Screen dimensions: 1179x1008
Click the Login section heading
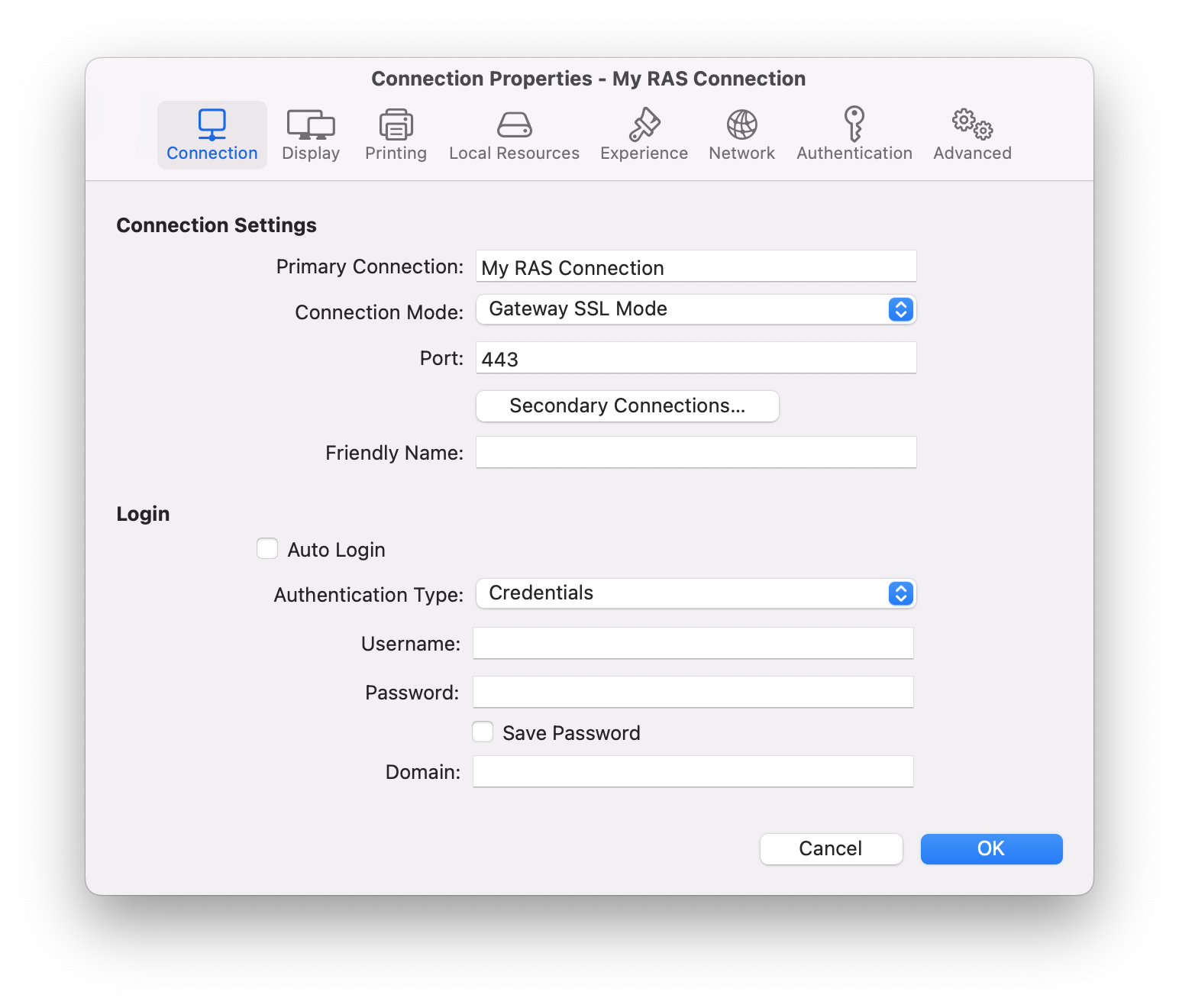tap(143, 514)
